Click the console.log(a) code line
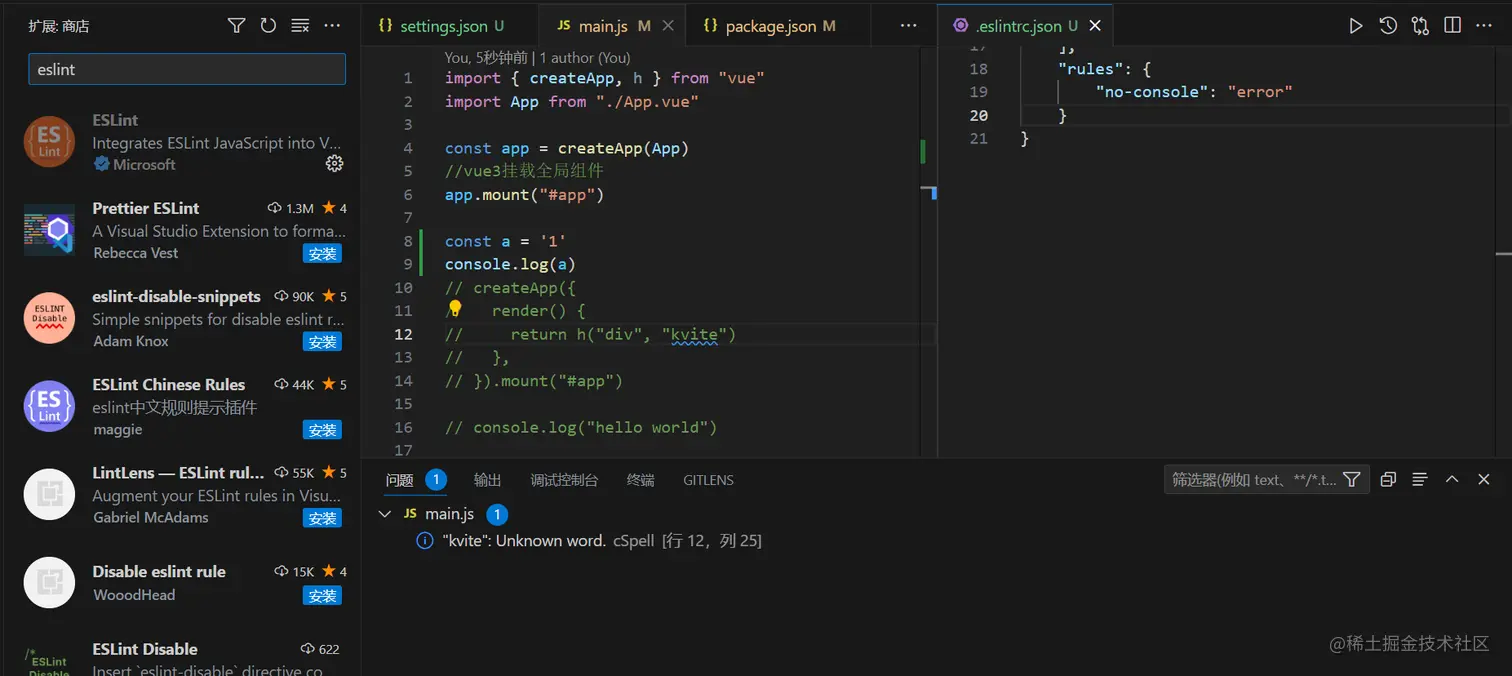 pyautogui.click(x=510, y=264)
